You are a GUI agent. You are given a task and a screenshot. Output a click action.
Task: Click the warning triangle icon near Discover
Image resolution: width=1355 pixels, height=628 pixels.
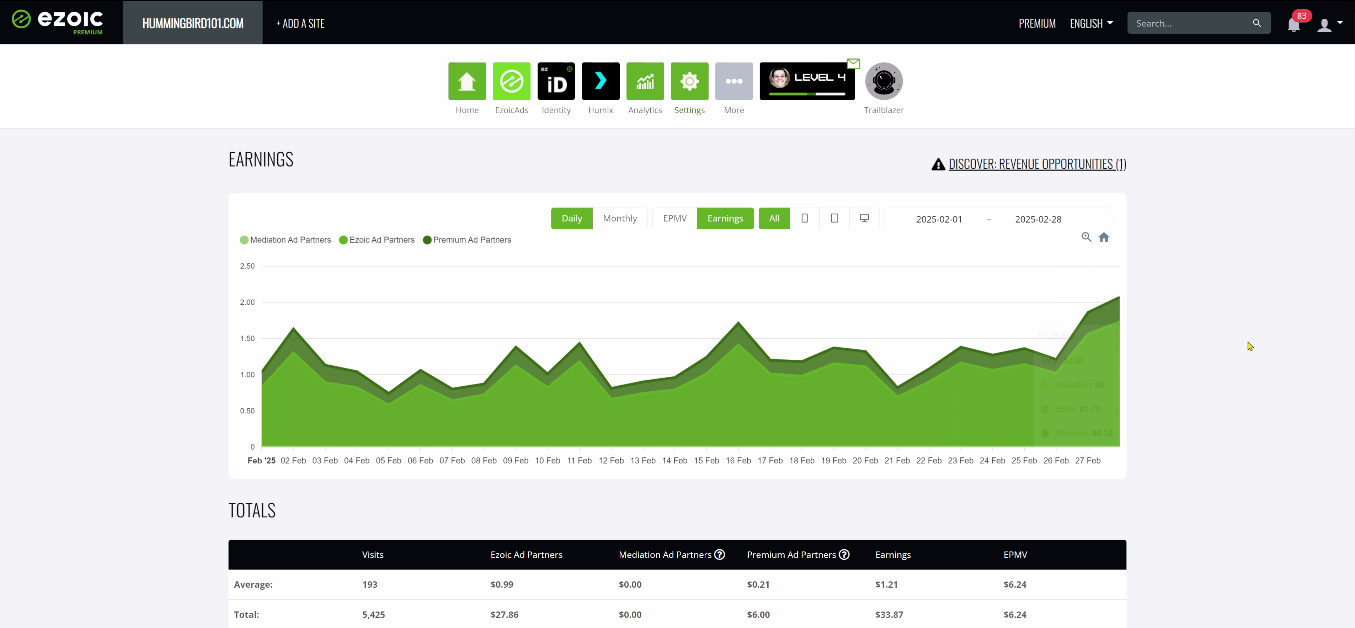pos(938,164)
